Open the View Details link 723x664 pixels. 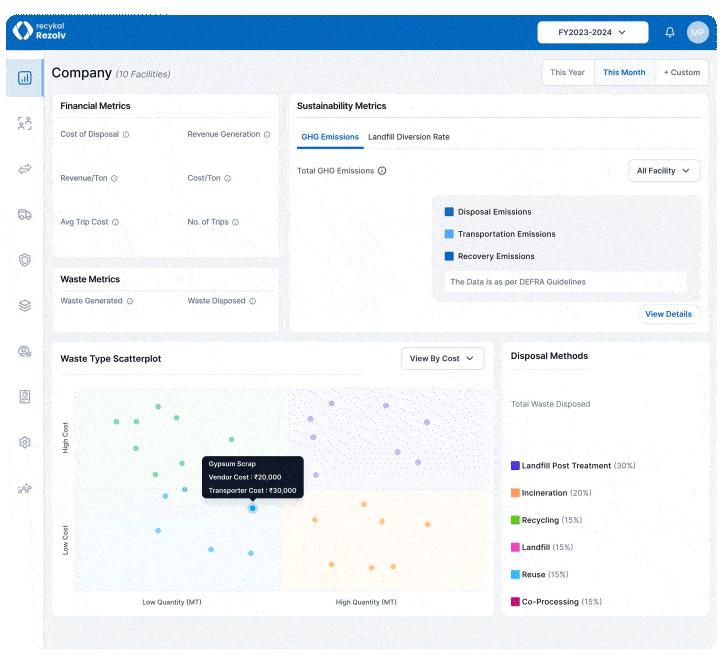pyautogui.click(x=668, y=314)
